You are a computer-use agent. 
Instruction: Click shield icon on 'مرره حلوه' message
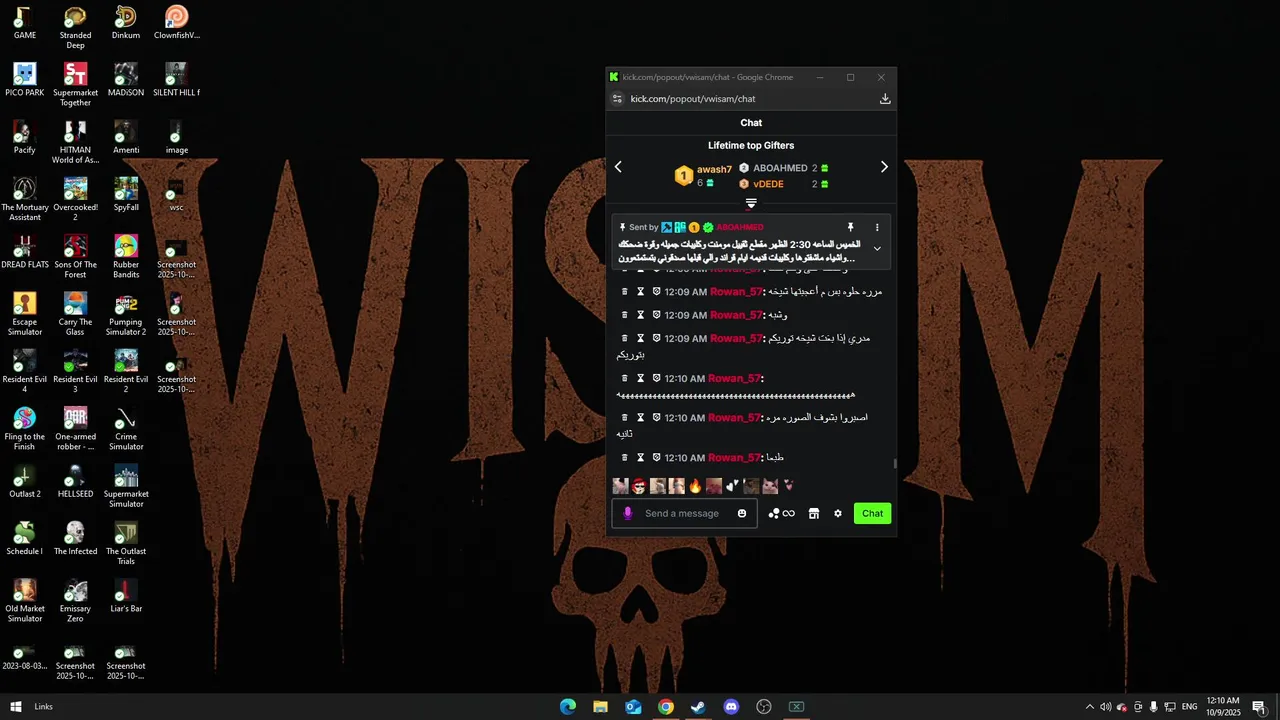(x=657, y=291)
